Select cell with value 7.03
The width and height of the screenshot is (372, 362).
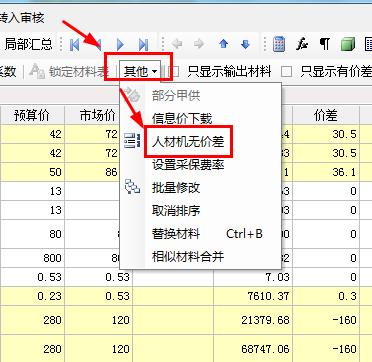pyautogui.click(x=253, y=277)
